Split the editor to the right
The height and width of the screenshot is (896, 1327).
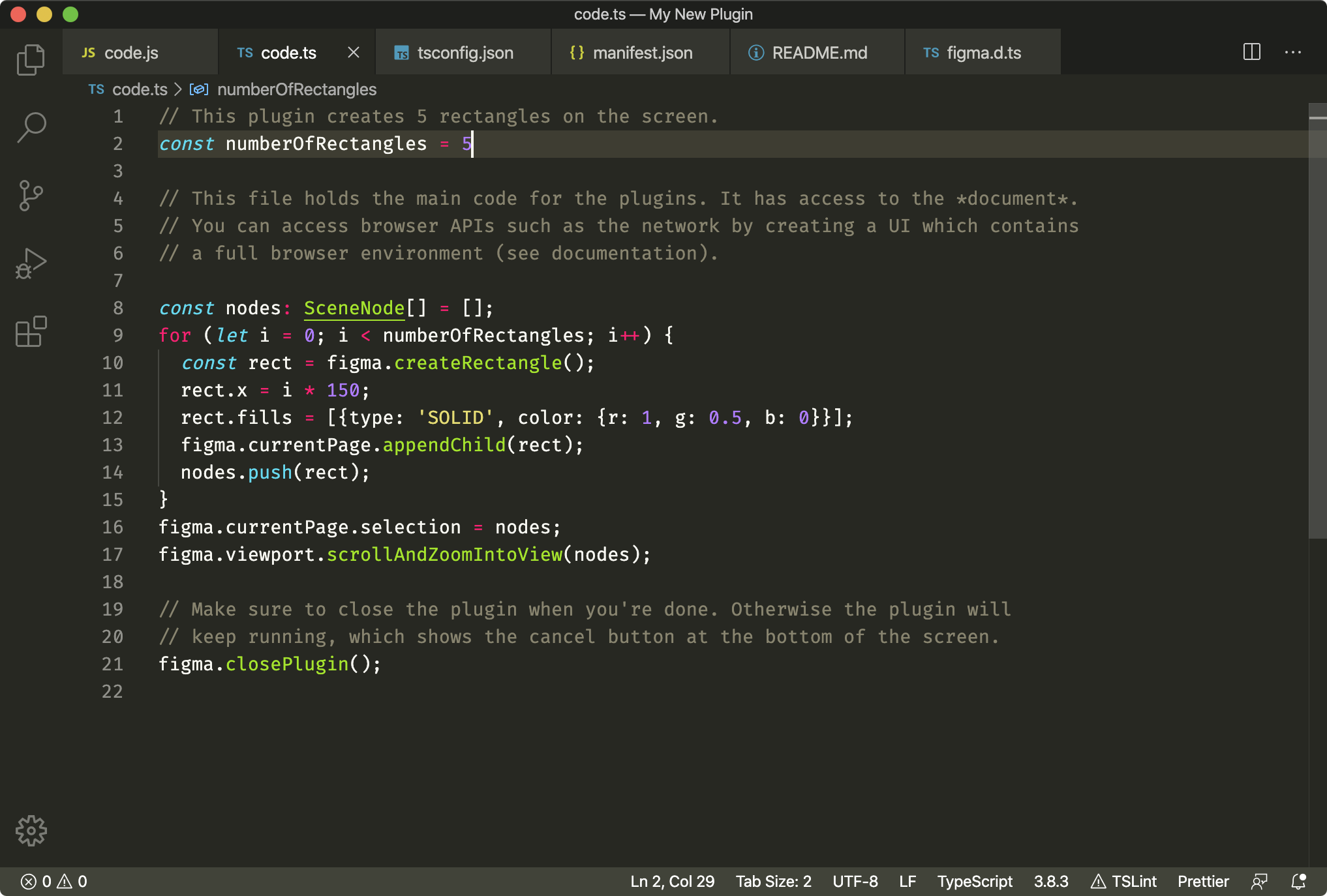[1252, 52]
